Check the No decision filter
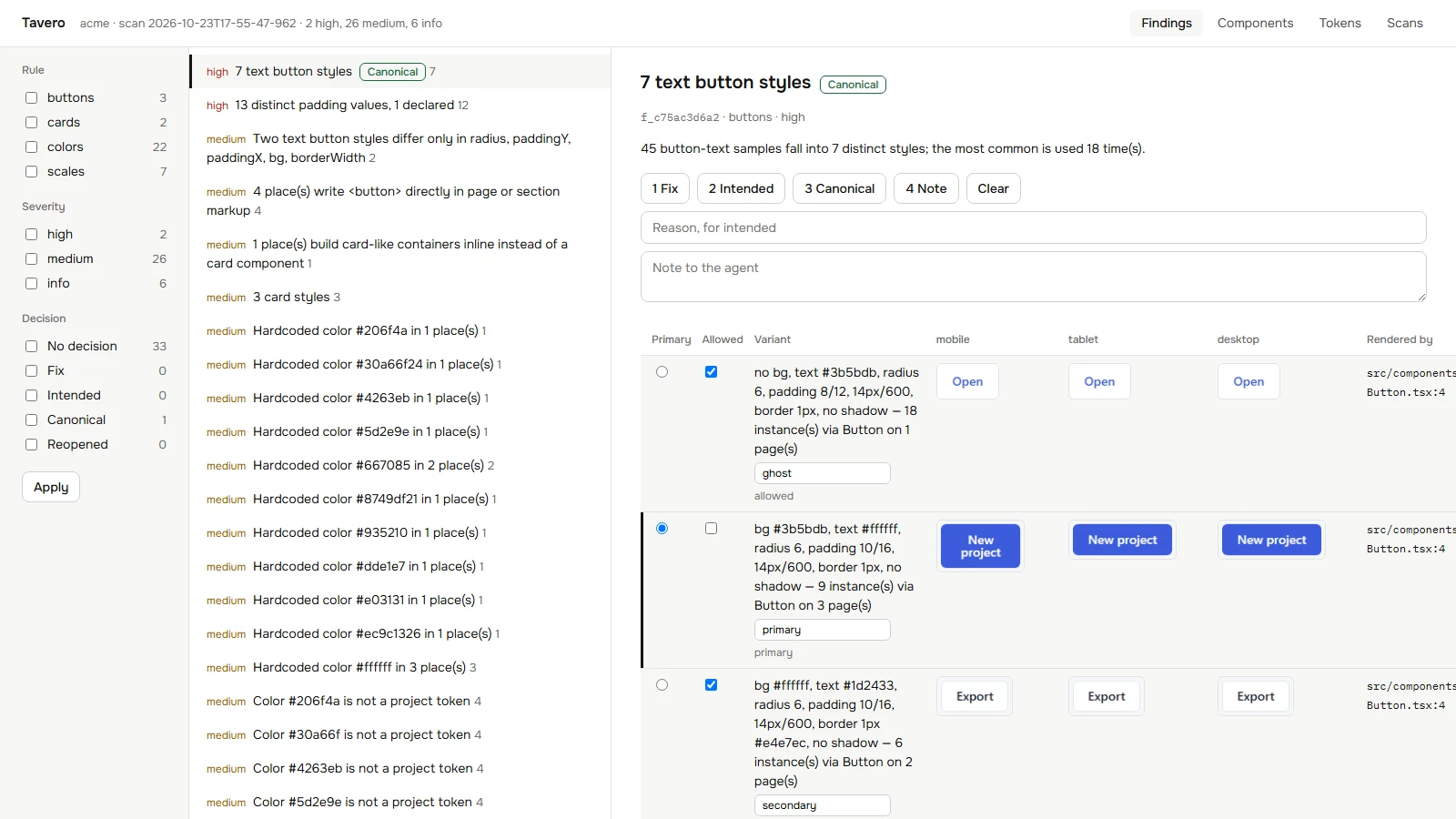This screenshot has width=1456, height=819. click(x=31, y=346)
